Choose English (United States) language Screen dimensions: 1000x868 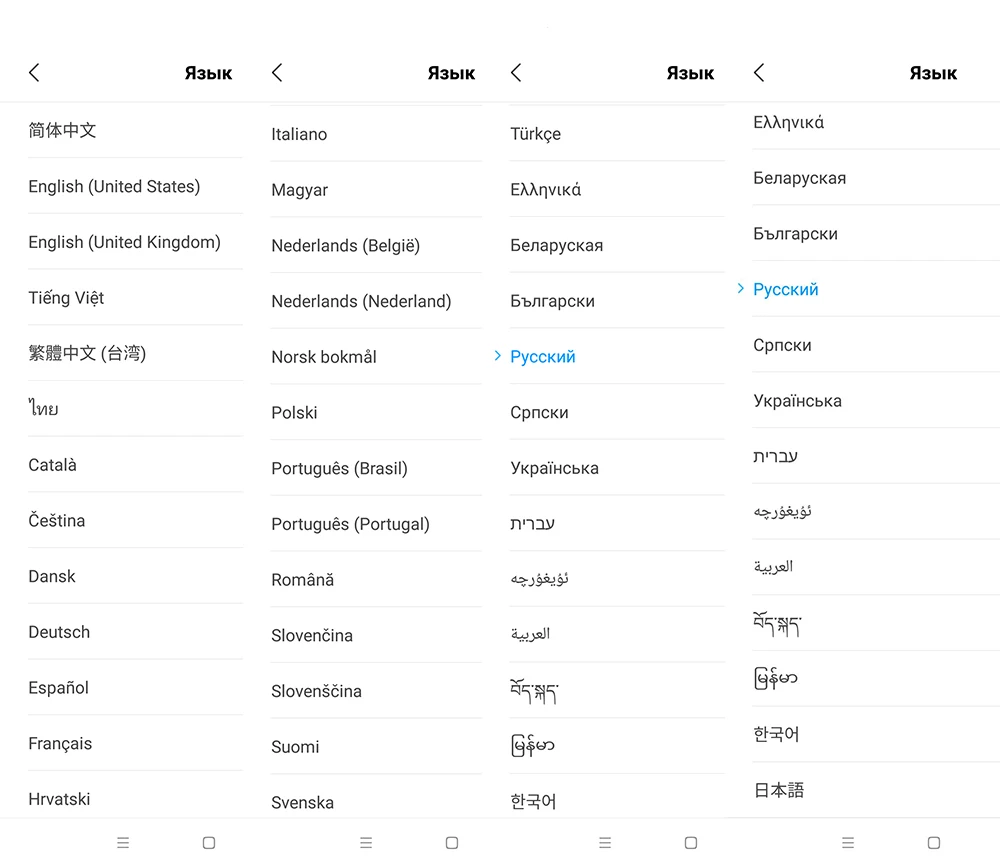point(114,187)
